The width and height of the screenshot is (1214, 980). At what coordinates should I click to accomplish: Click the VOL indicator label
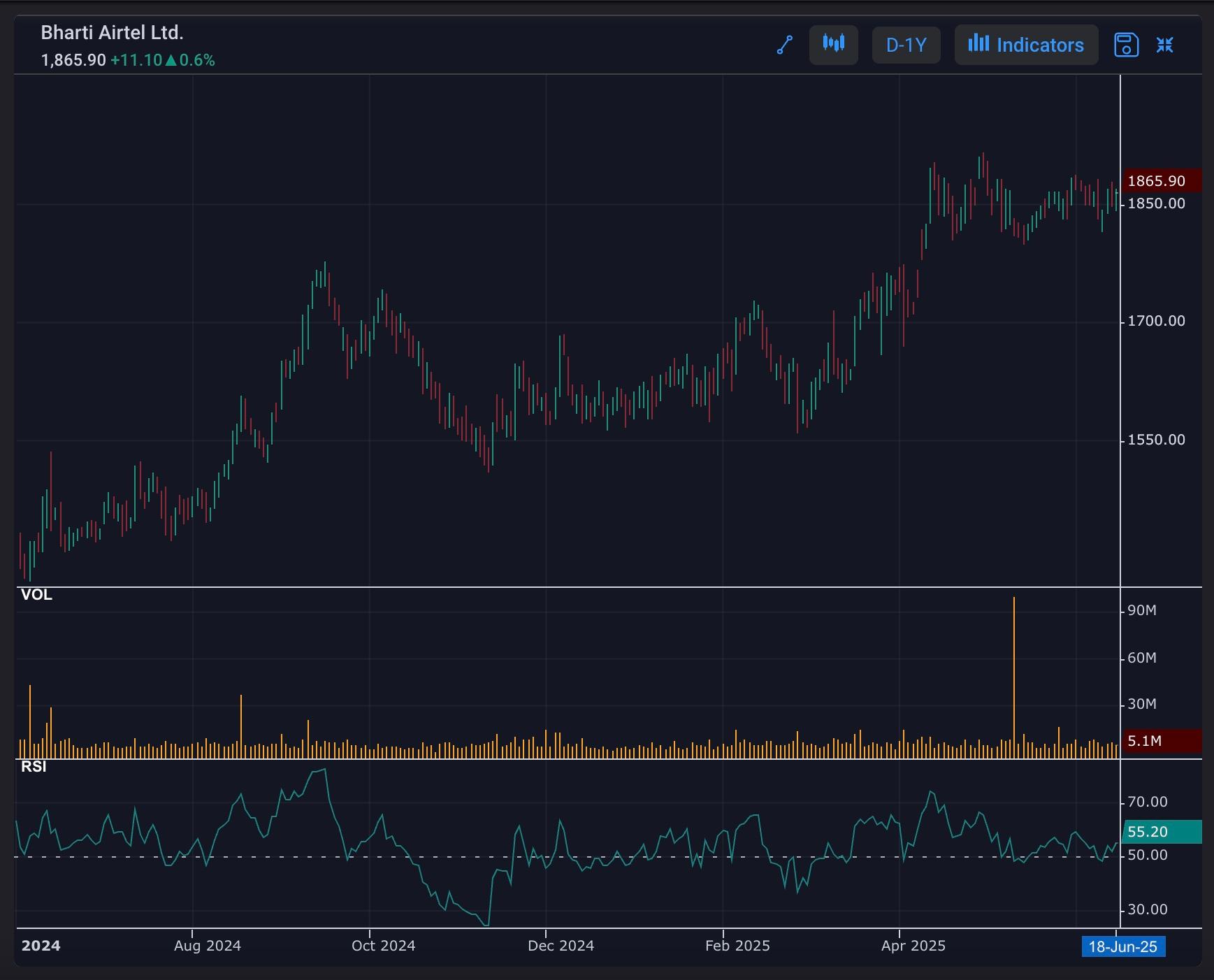(x=36, y=595)
